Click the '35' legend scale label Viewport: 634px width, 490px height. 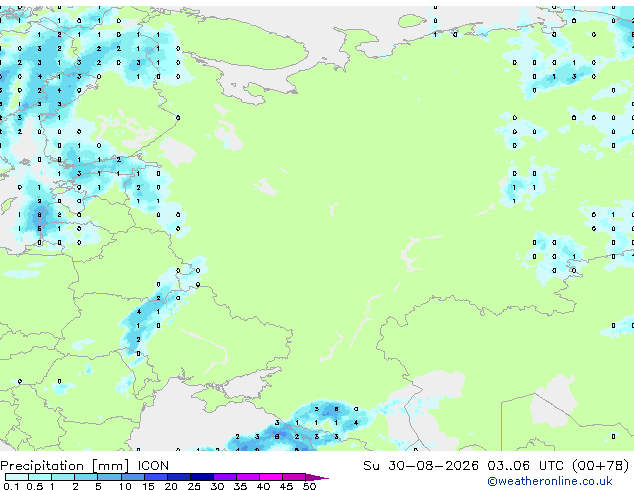click(241, 486)
